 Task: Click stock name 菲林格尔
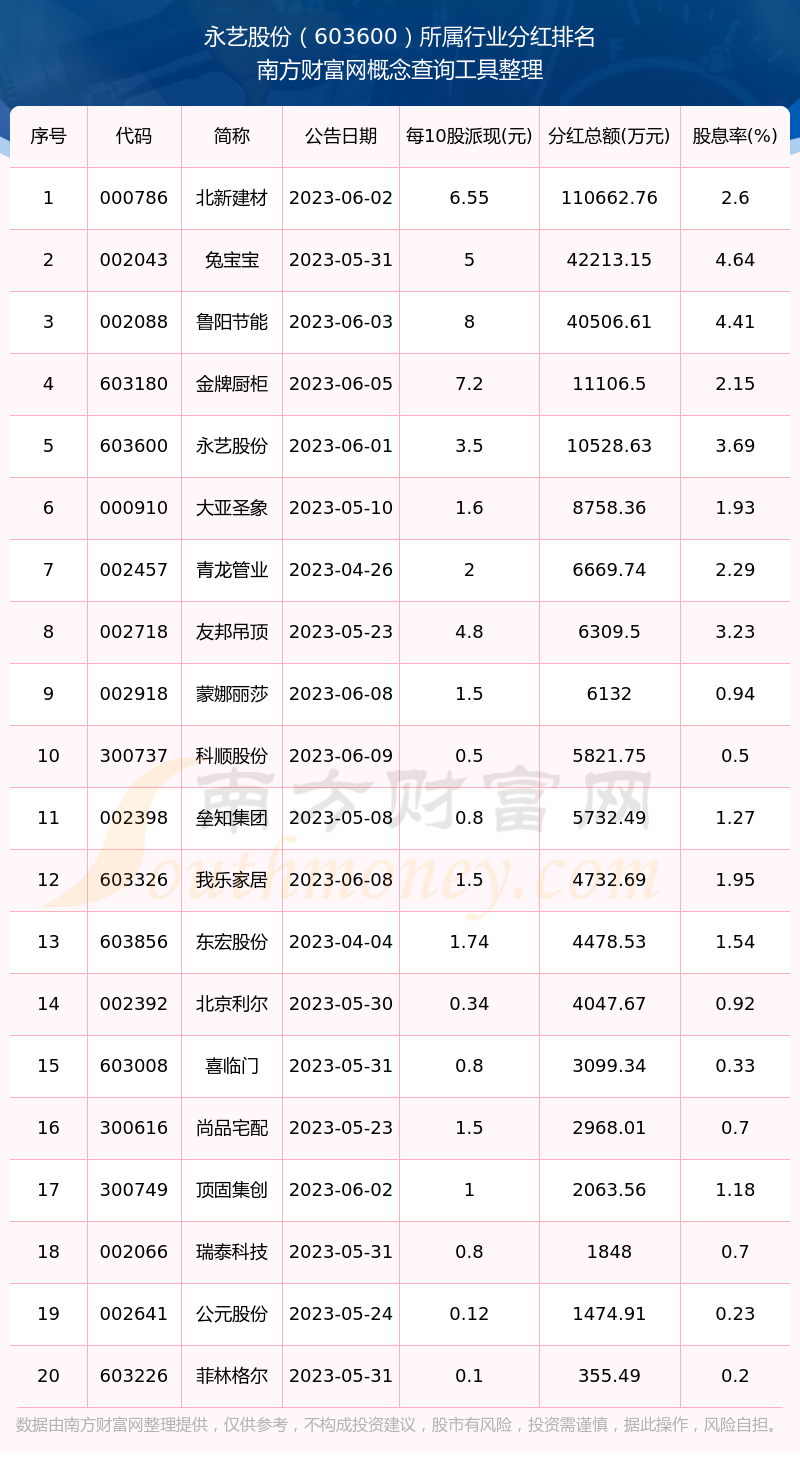click(x=232, y=1376)
